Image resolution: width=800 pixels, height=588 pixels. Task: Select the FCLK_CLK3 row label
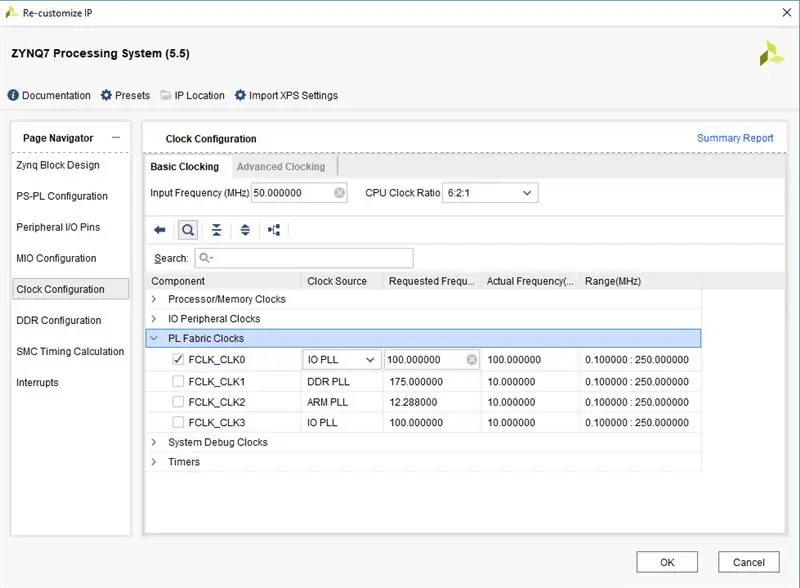[x=217, y=423]
